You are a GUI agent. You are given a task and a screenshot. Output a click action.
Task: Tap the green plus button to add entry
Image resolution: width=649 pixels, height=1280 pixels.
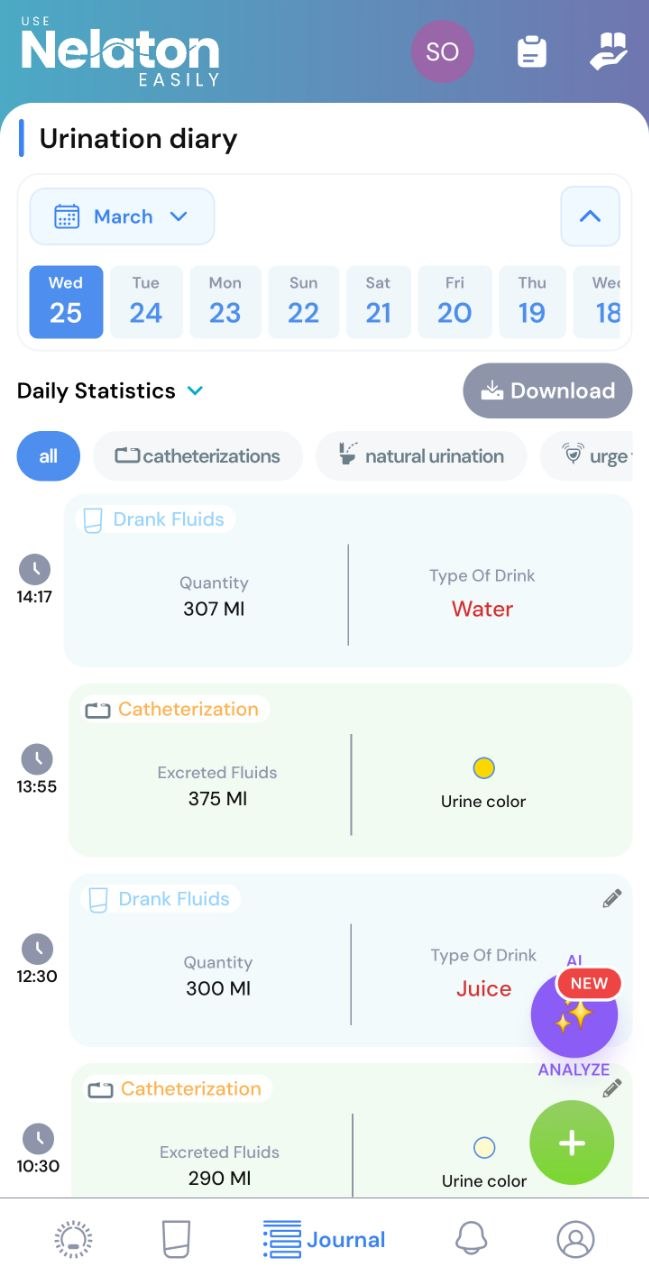coord(571,1143)
